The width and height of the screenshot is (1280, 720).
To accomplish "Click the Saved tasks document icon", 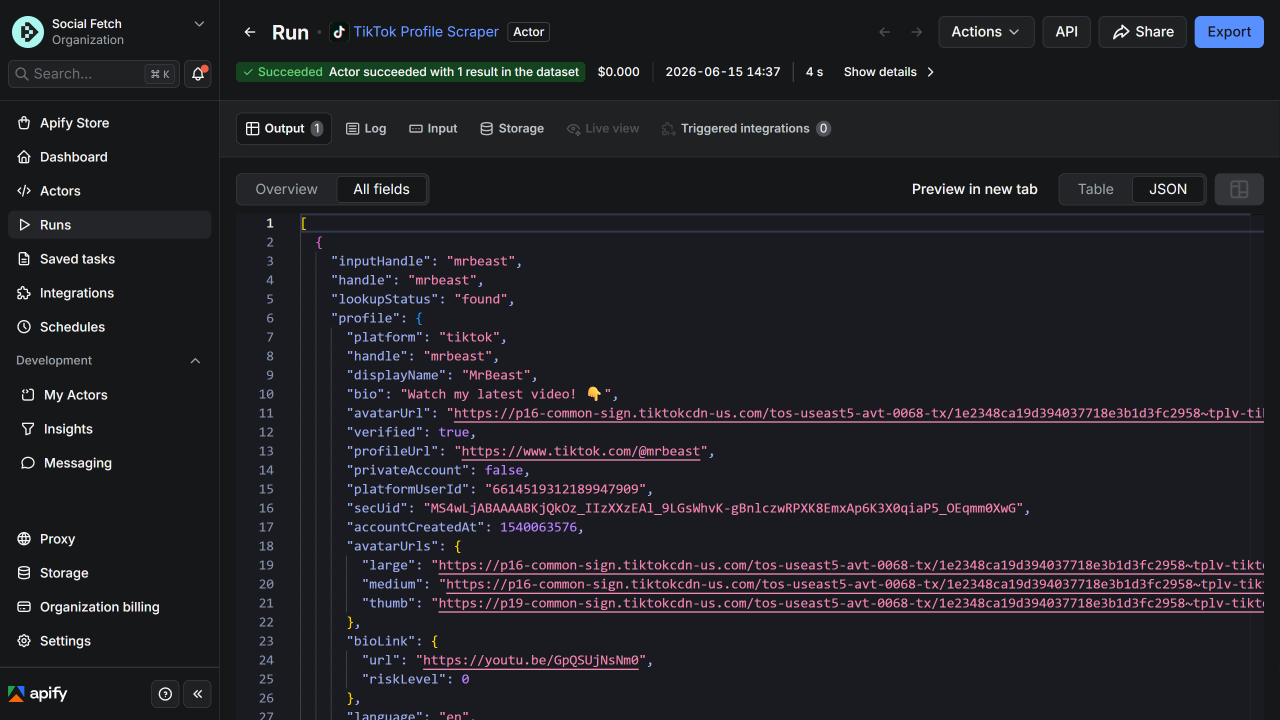I will coord(25,259).
